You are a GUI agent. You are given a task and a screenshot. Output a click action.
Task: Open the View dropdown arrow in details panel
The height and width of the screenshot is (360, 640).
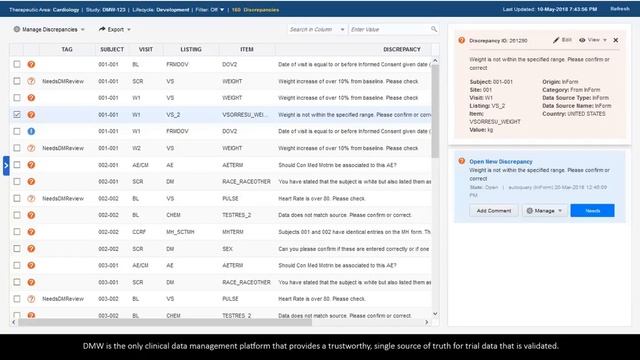coord(605,40)
